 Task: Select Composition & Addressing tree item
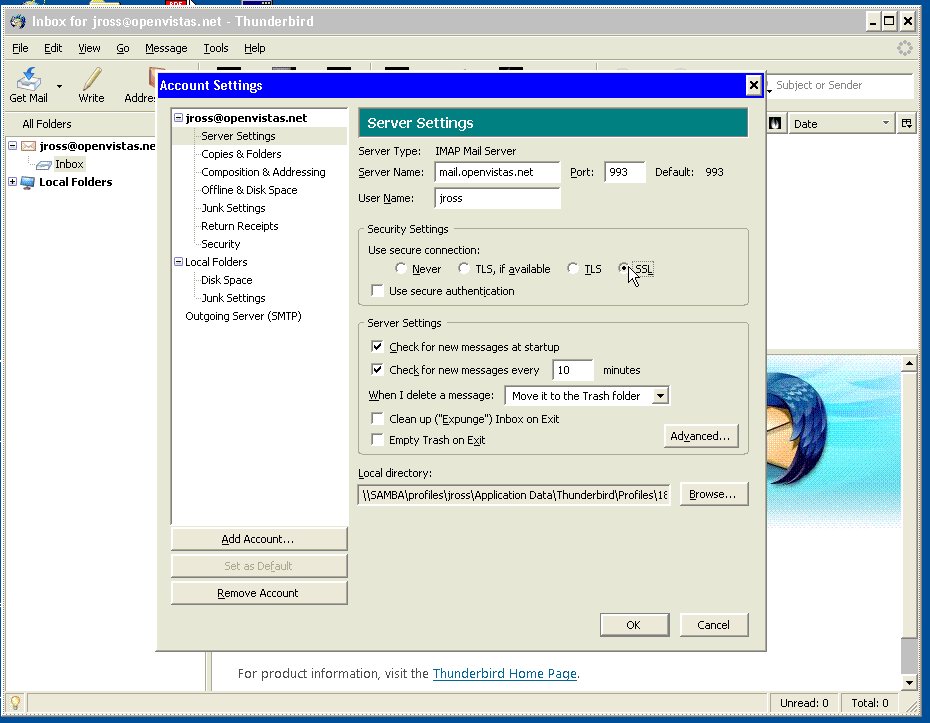[263, 172]
